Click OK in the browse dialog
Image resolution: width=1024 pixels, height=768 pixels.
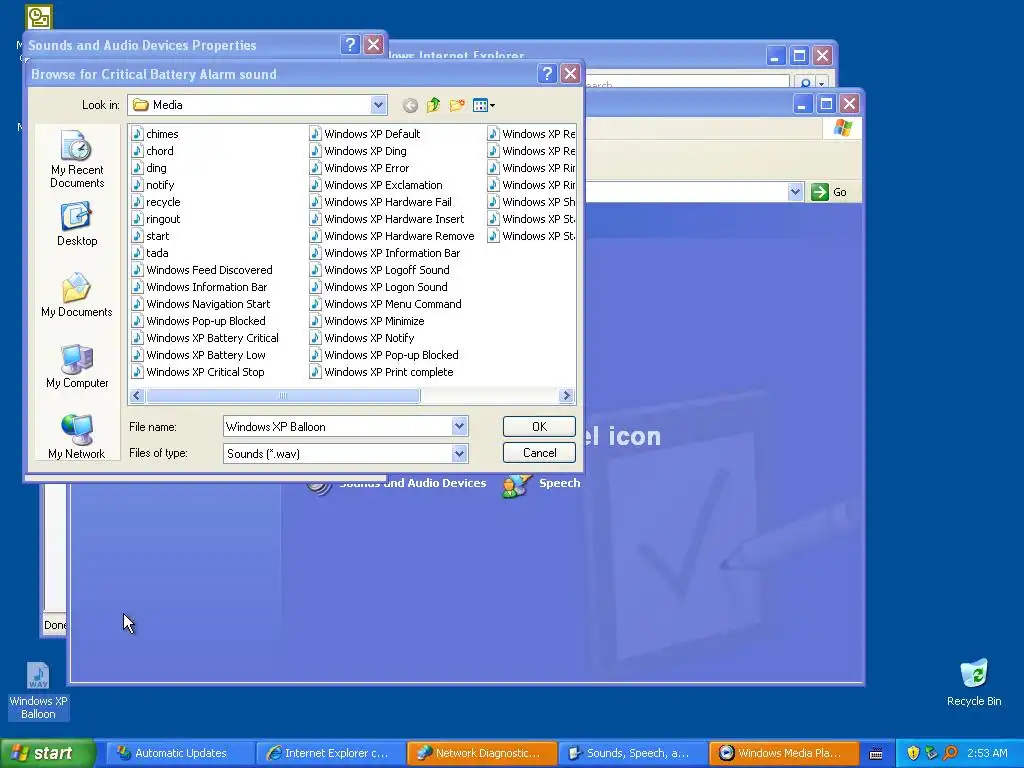click(x=539, y=426)
